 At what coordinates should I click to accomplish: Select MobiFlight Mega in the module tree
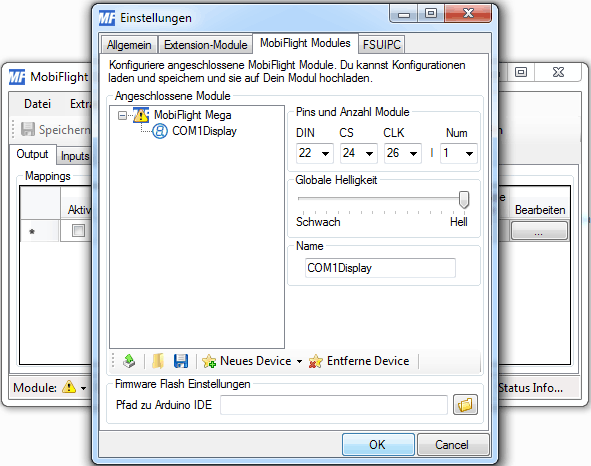[193, 115]
